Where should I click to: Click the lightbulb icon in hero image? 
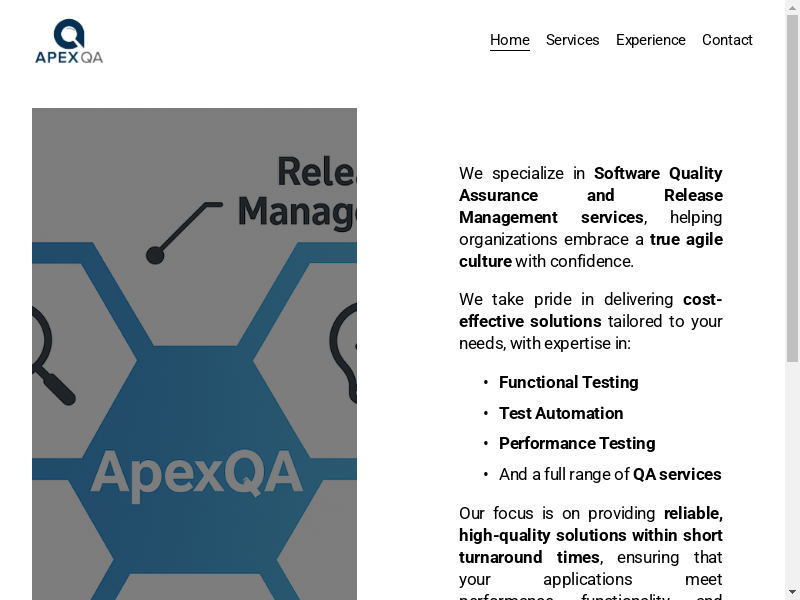(345, 350)
